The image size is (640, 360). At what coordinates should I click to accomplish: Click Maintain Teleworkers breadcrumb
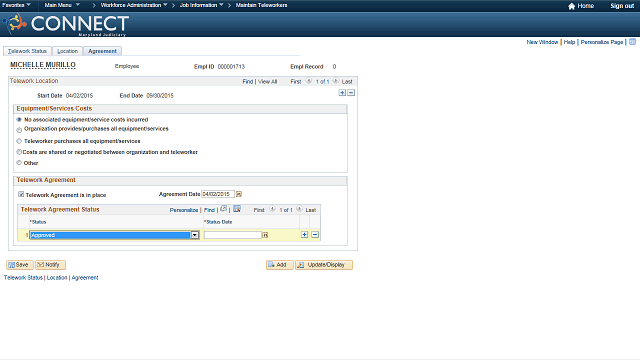point(261,5)
